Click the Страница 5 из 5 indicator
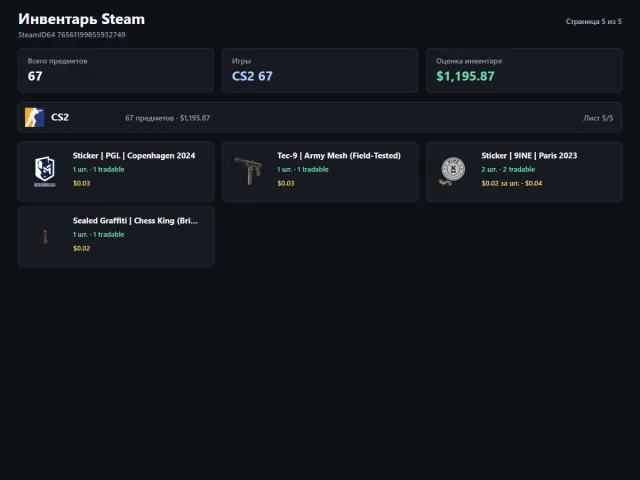The width and height of the screenshot is (640, 480). (593, 21)
